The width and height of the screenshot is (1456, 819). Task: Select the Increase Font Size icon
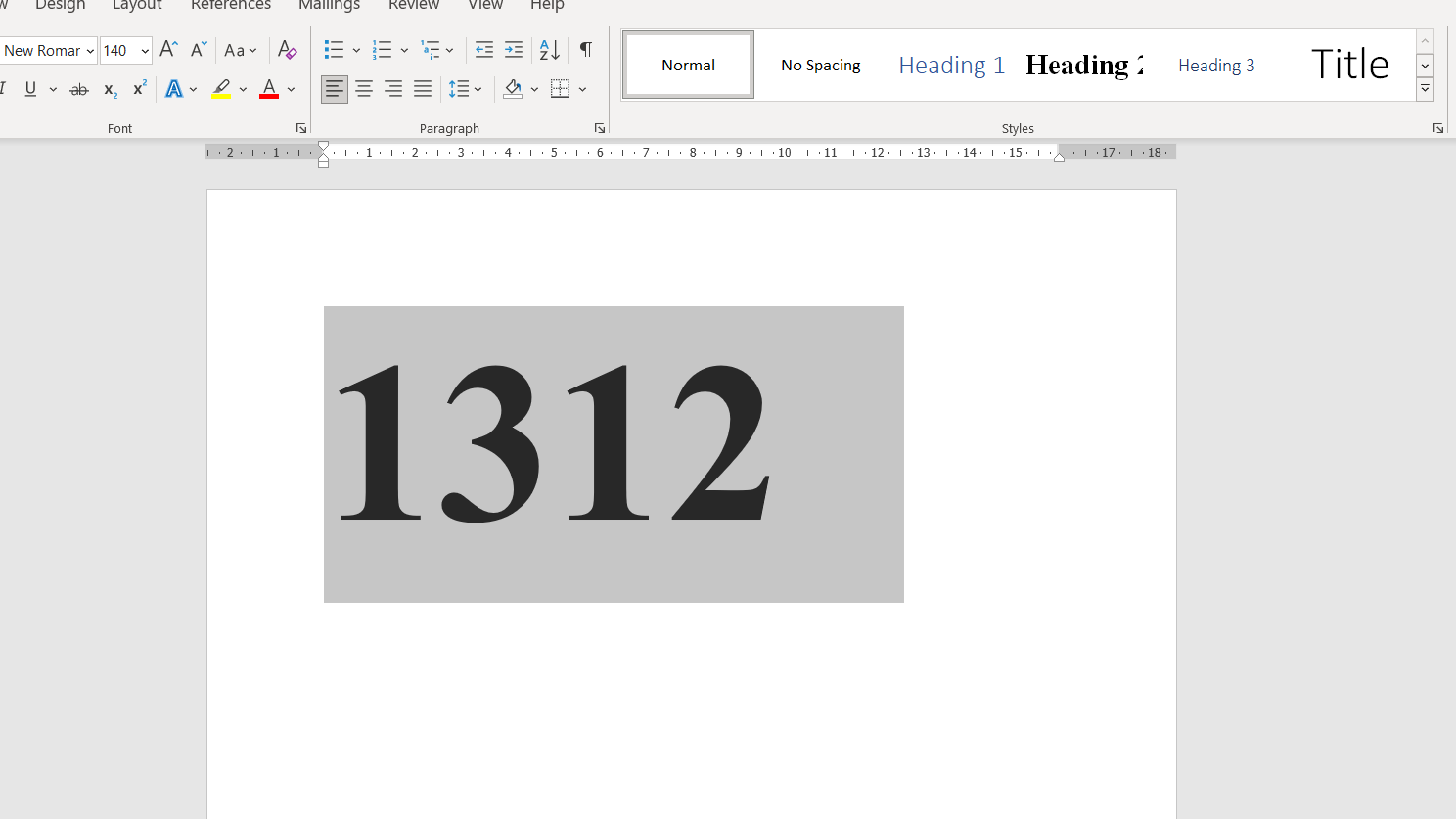pyautogui.click(x=167, y=47)
